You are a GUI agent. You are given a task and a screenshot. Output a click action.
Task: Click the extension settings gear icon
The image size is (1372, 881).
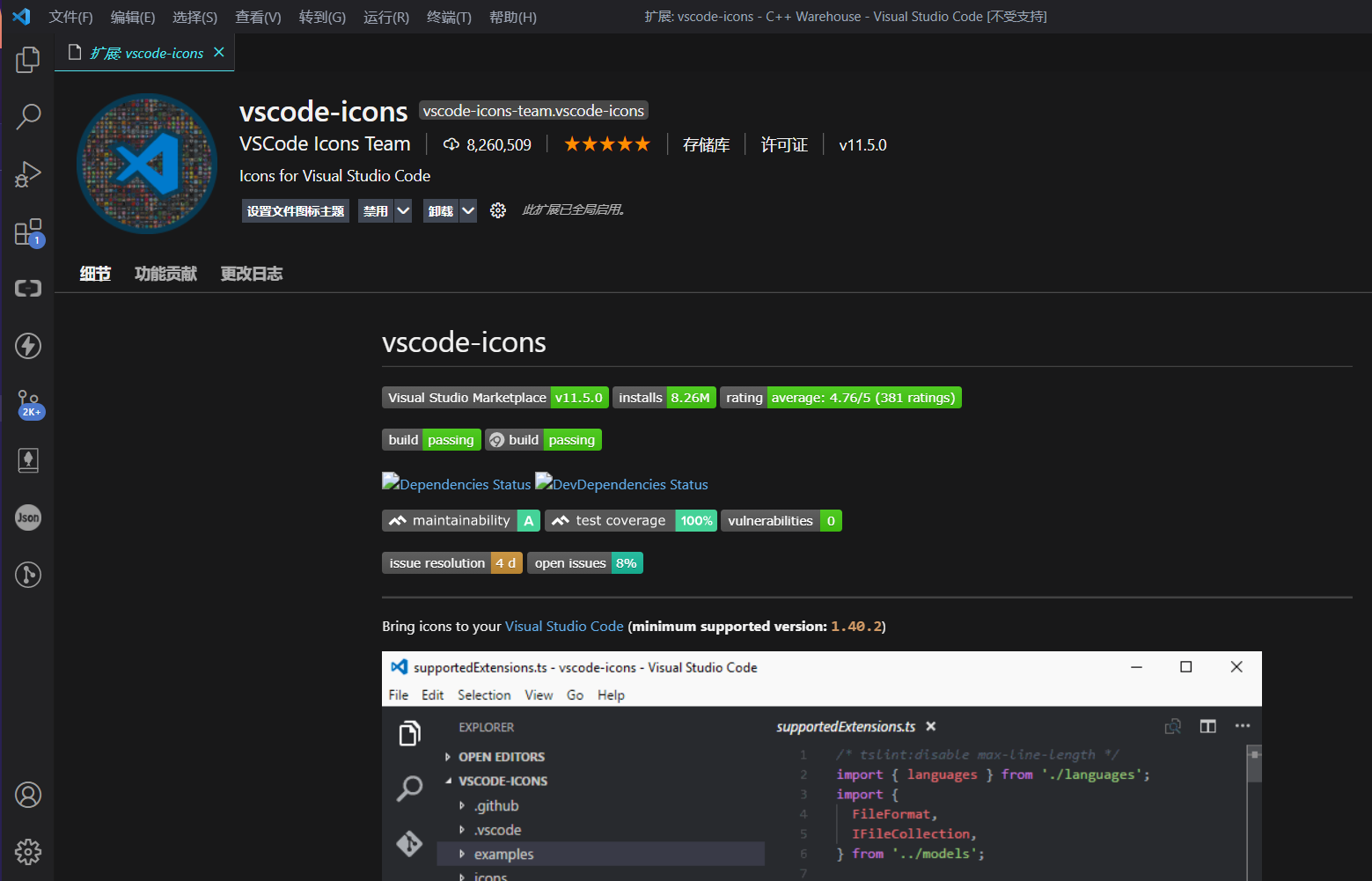[498, 210]
